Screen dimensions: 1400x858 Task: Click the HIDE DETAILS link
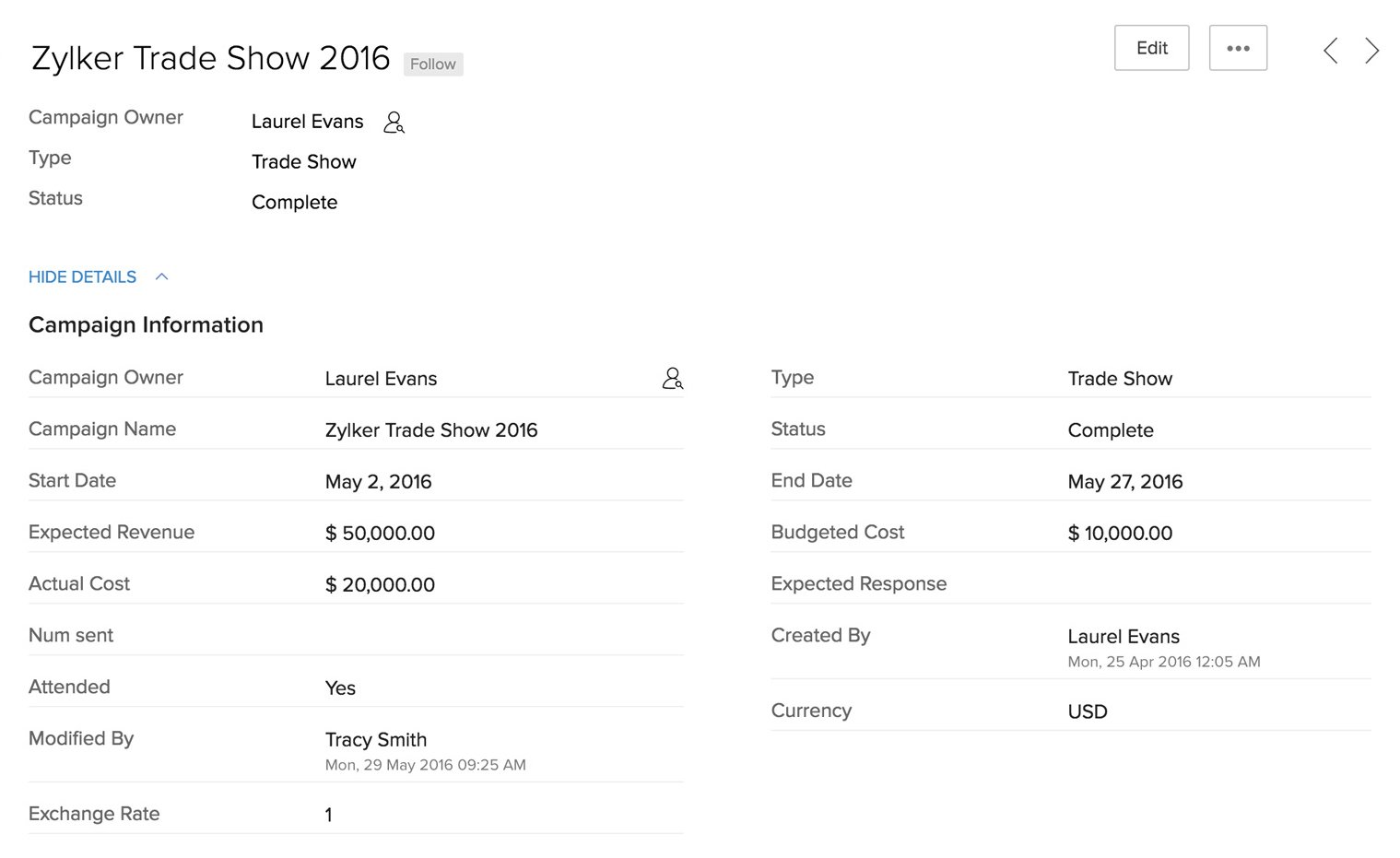pos(82,276)
